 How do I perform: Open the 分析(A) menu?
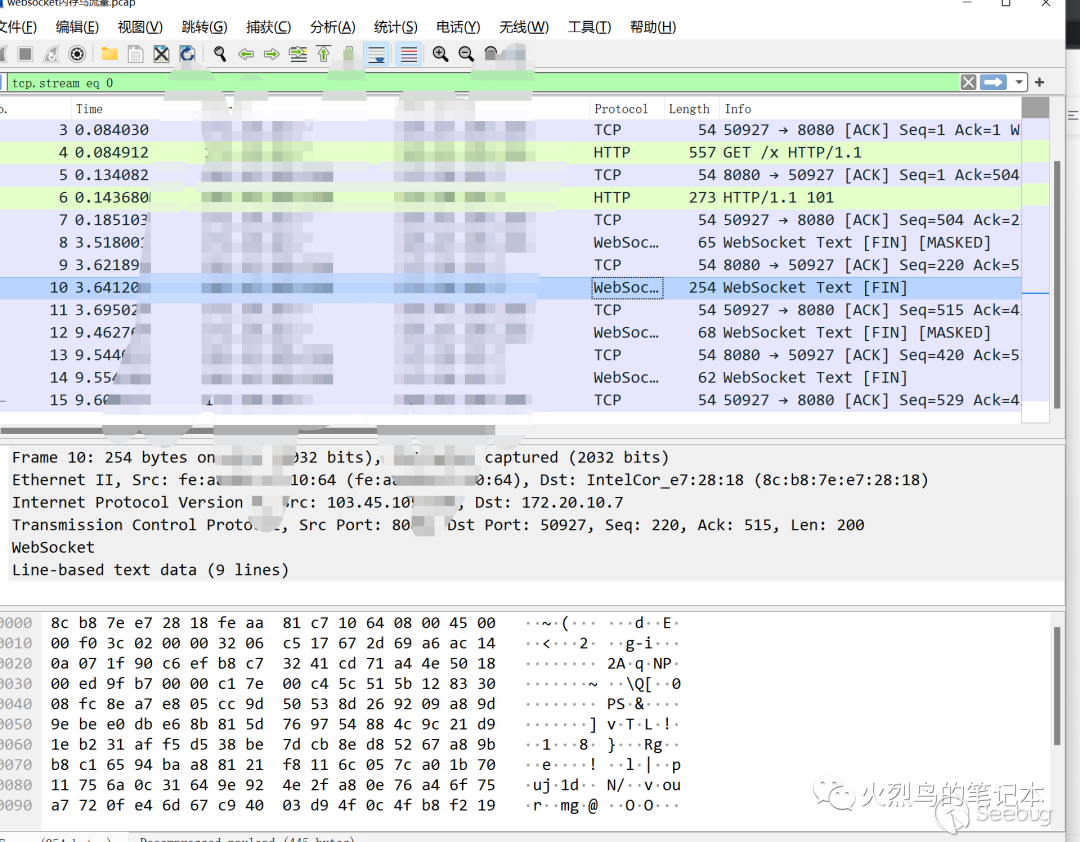(332, 27)
